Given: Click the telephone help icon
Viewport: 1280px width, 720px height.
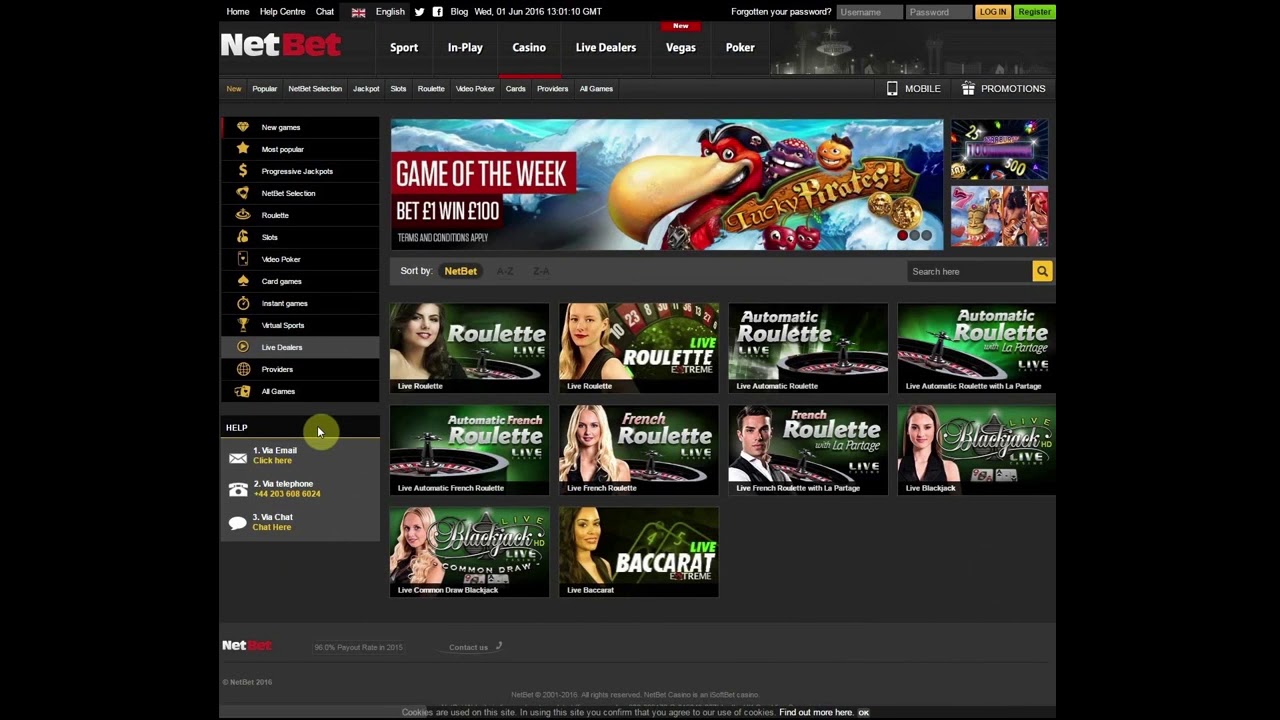Looking at the screenshot, I should 238,490.
